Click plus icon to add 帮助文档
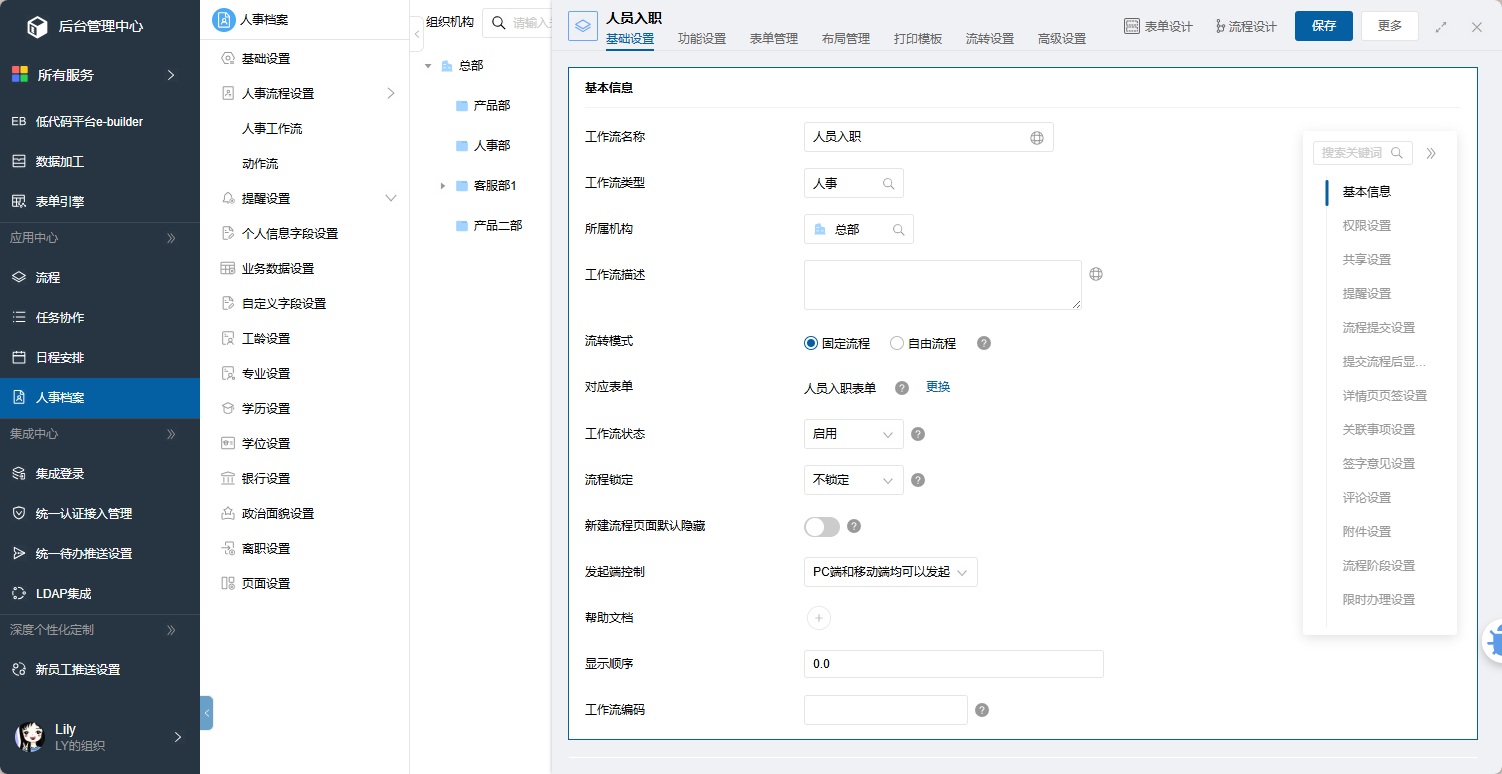This screenshot has height=774, width=1502. 818,618
